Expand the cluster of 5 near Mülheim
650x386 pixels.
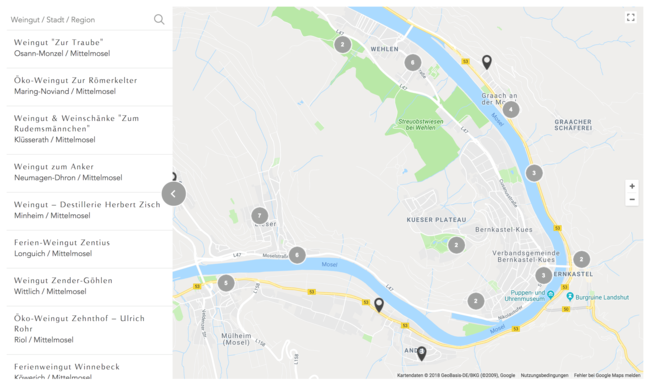226,283
